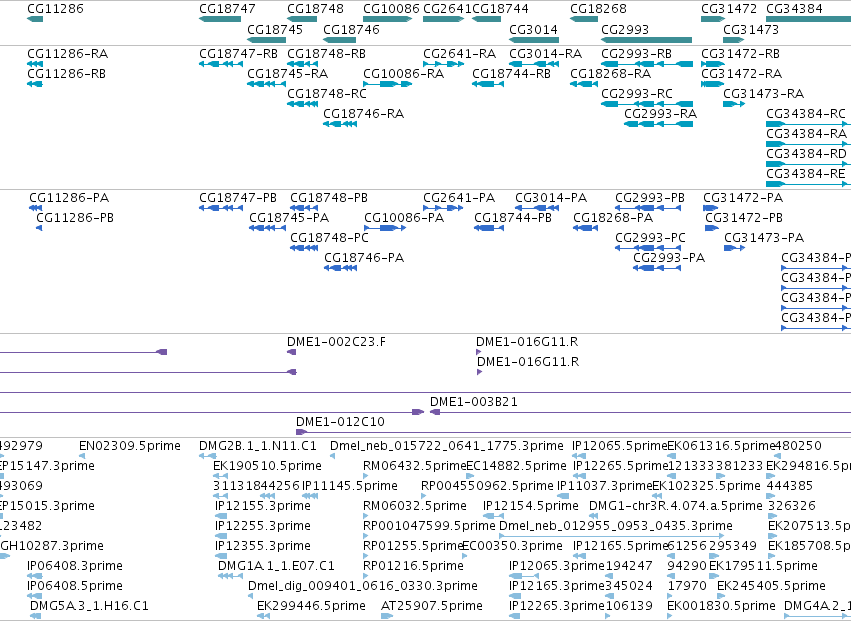Click the CG31472-RB transcript label
Screen dimensions: 851x621
(741, 54)
